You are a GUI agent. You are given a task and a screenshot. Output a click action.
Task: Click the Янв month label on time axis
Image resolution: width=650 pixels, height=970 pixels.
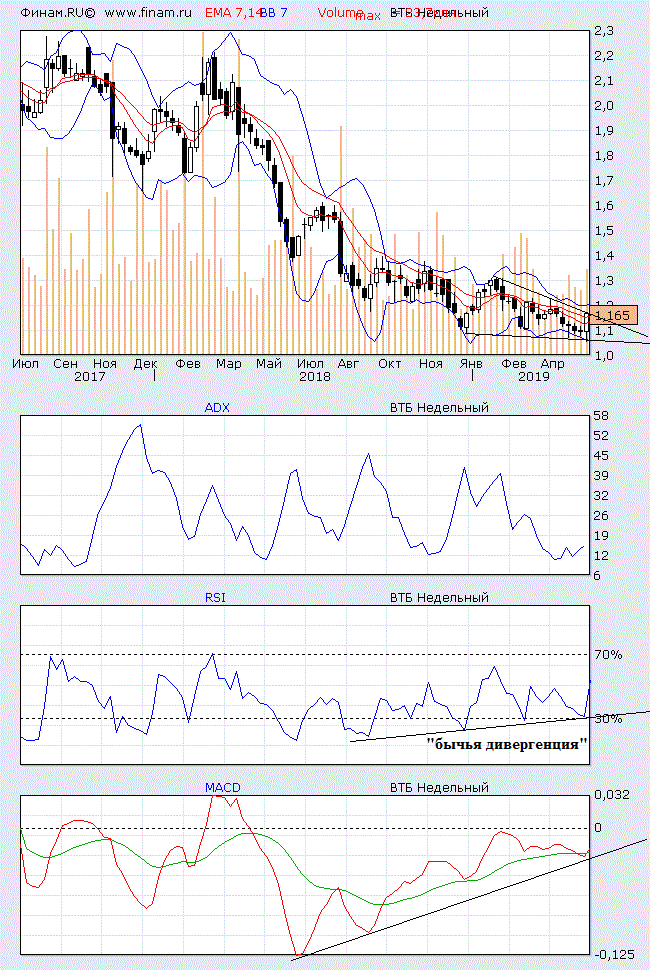point(471,364)
